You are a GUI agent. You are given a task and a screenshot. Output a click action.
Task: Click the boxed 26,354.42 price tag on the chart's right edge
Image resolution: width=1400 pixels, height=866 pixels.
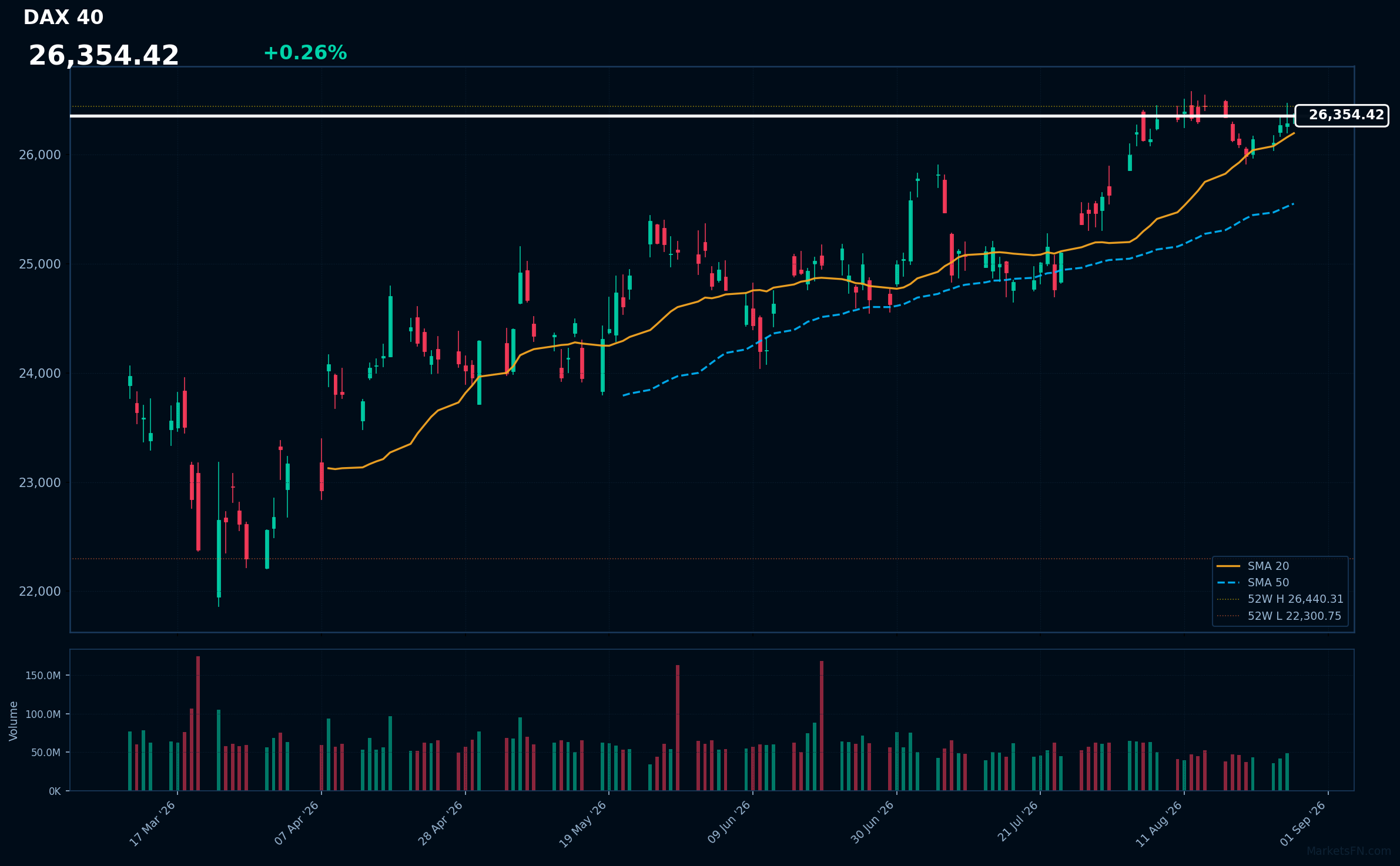[1342, 115]
